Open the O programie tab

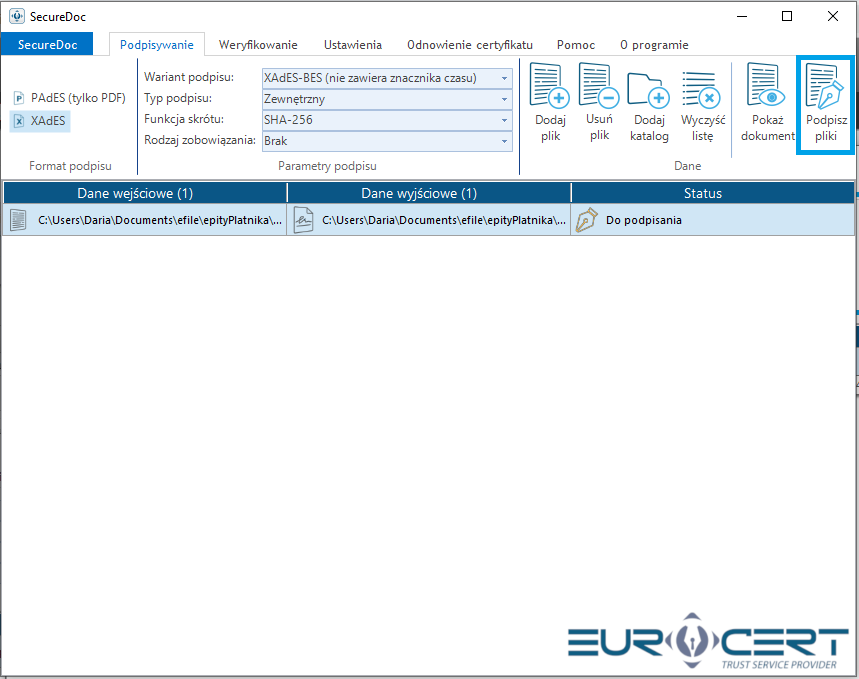654,44
